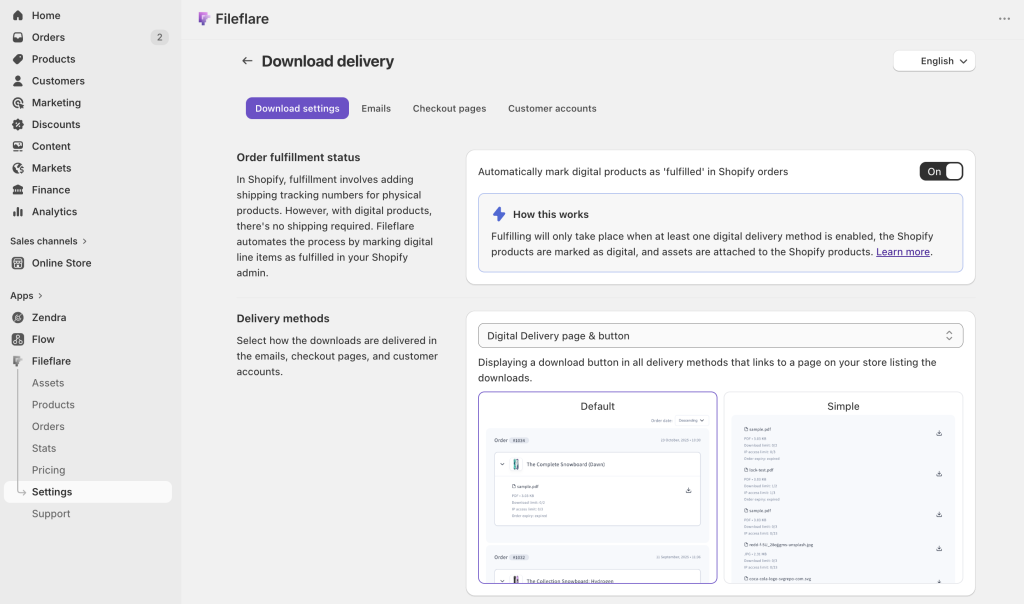This screenshot has height=604, width=1024.
Task: Open Fileflare Pricing submenu item
Action: tap(48, 470)
